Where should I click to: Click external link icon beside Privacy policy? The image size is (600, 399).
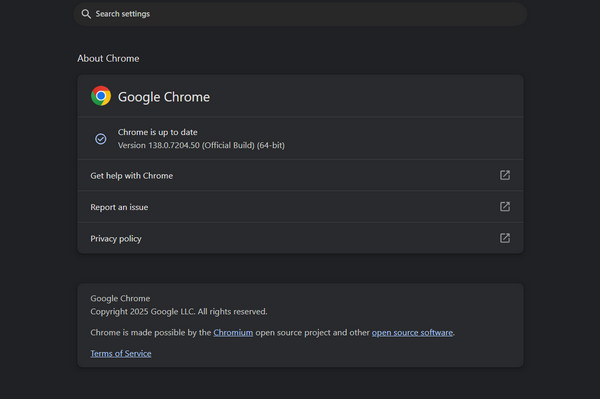point(505,238)
